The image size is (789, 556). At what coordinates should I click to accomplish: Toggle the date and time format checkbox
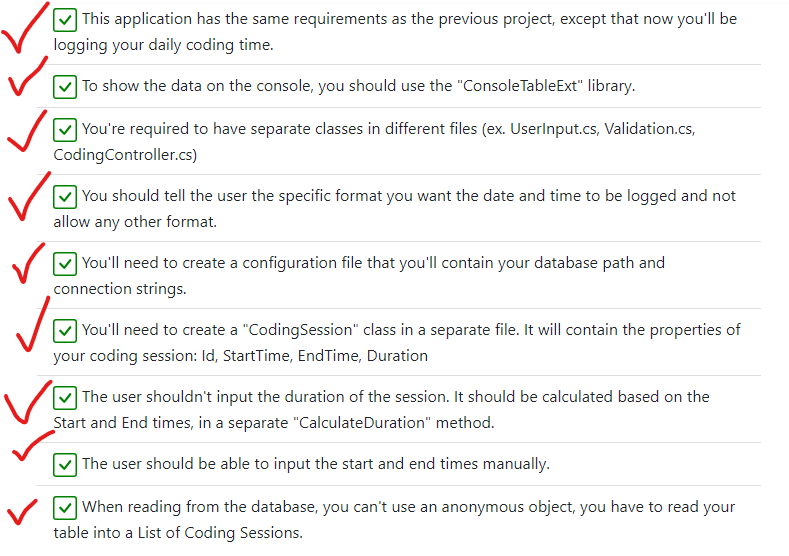click(x=65, y=197)
